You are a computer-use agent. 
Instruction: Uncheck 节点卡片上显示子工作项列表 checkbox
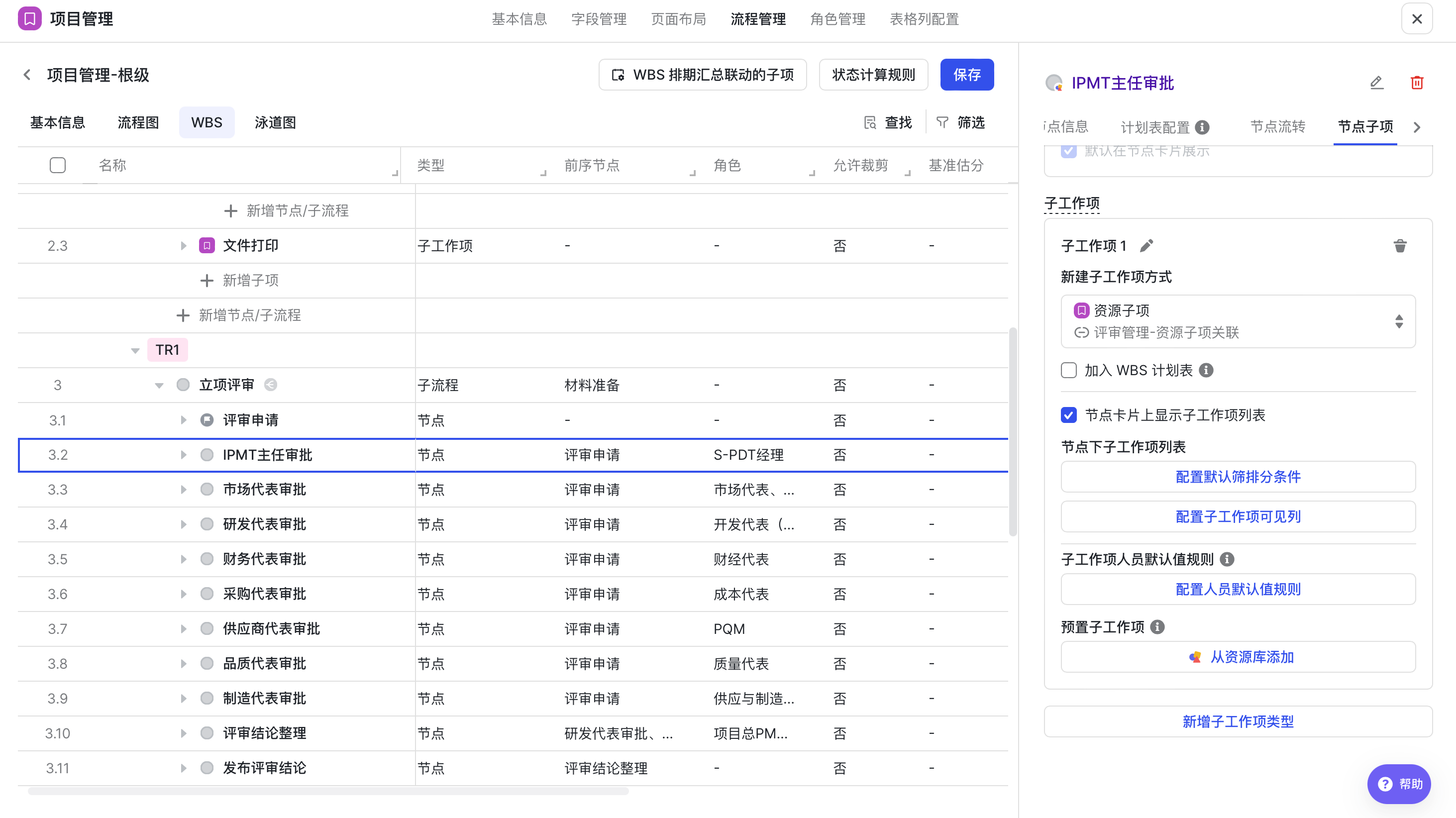click(x=1069, y=415)
